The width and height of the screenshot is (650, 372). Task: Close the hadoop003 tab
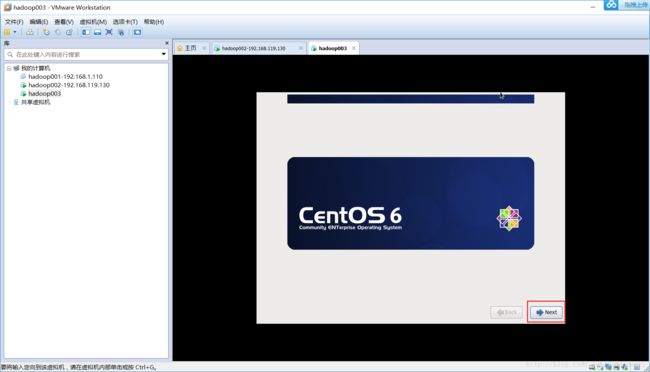click(354, 48)
